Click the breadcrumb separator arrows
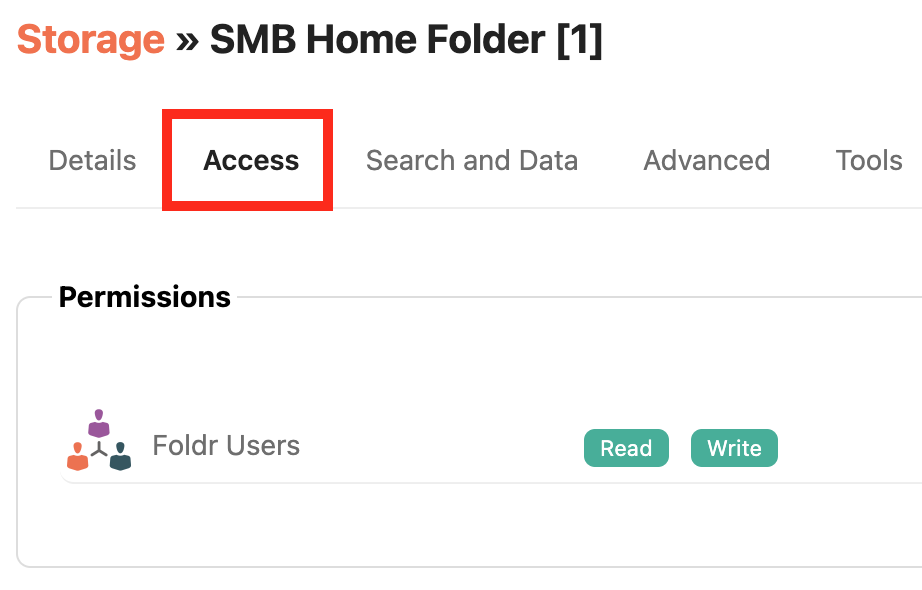The height and width of the screenshot is (590, 922). click(186, 39)
